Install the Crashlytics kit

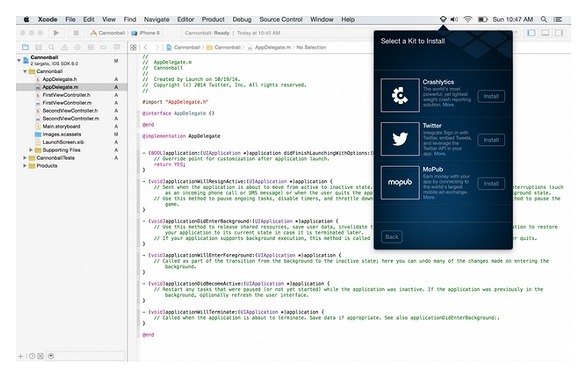(x=491, y=96)
